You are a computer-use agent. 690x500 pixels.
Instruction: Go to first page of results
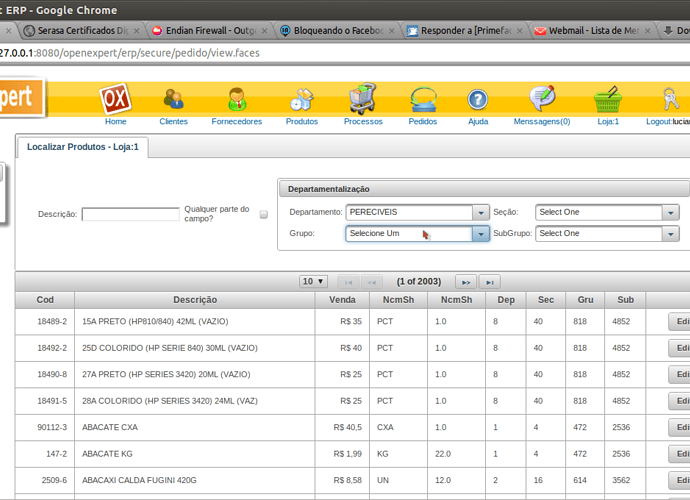(349, 282)
